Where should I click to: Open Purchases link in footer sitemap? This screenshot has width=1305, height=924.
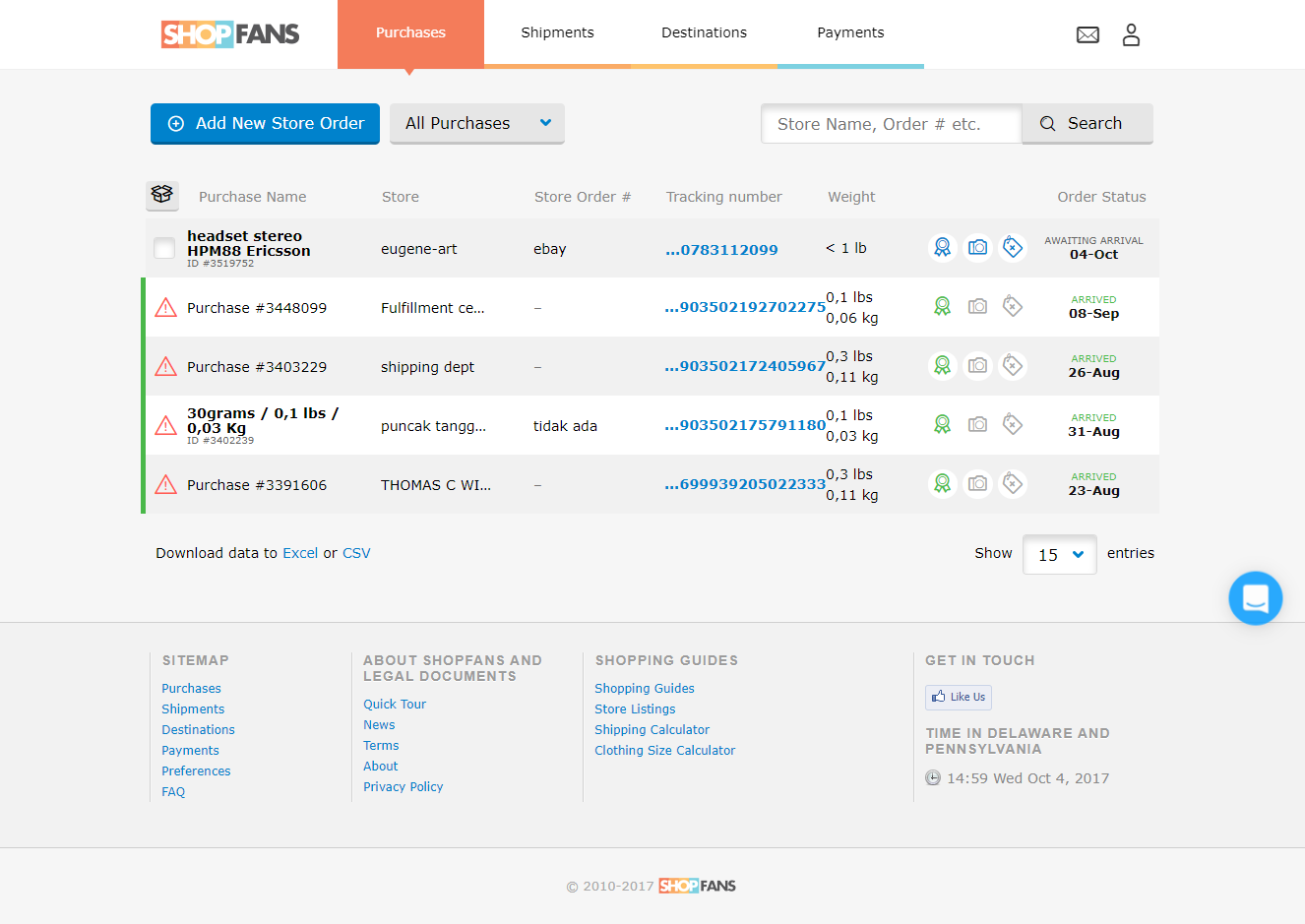coord(191,689)
